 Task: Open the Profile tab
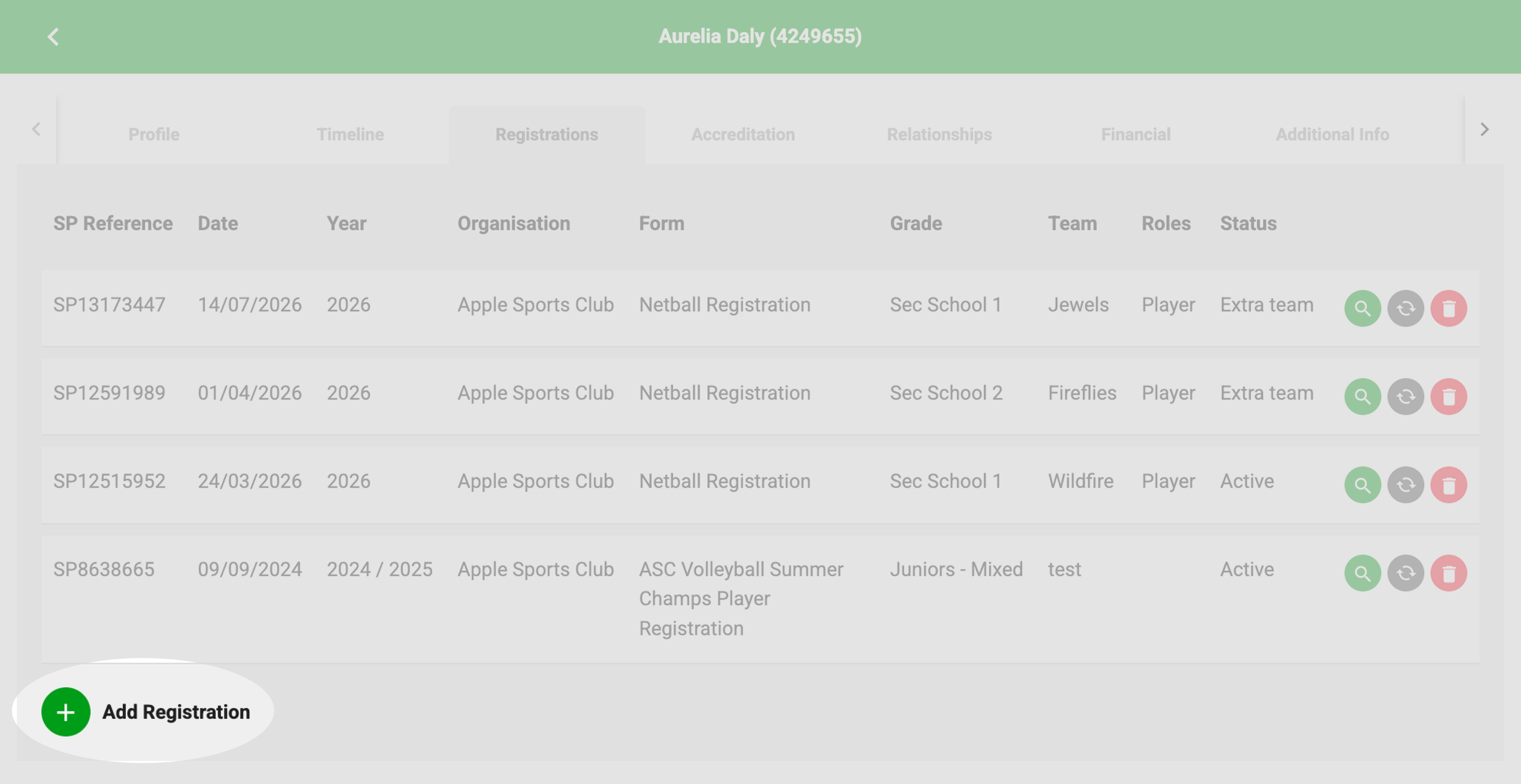coord(154,135)
